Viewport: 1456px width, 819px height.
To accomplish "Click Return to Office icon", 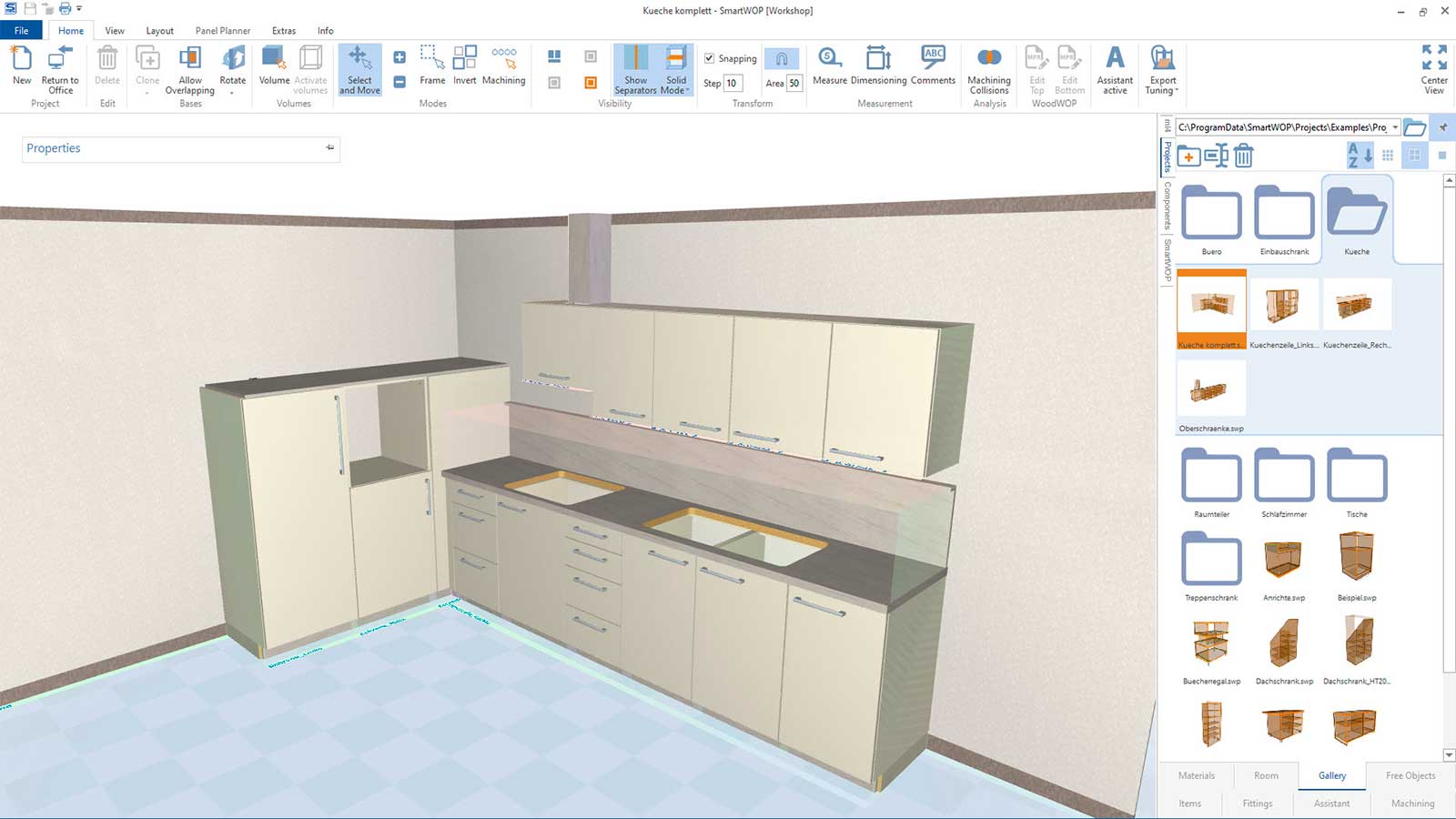I will [60, 69].
